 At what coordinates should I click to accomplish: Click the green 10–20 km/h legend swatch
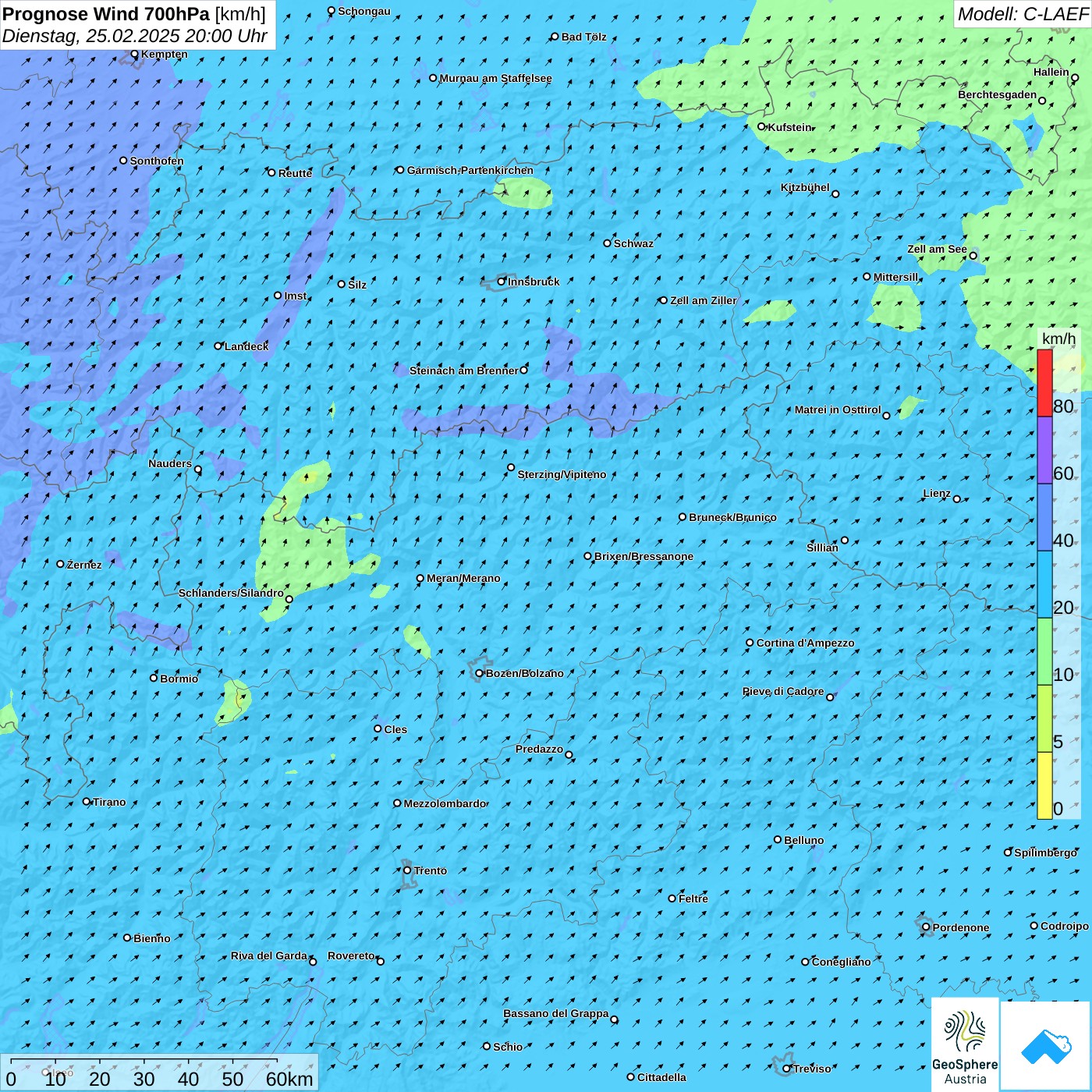(1044, 651)
